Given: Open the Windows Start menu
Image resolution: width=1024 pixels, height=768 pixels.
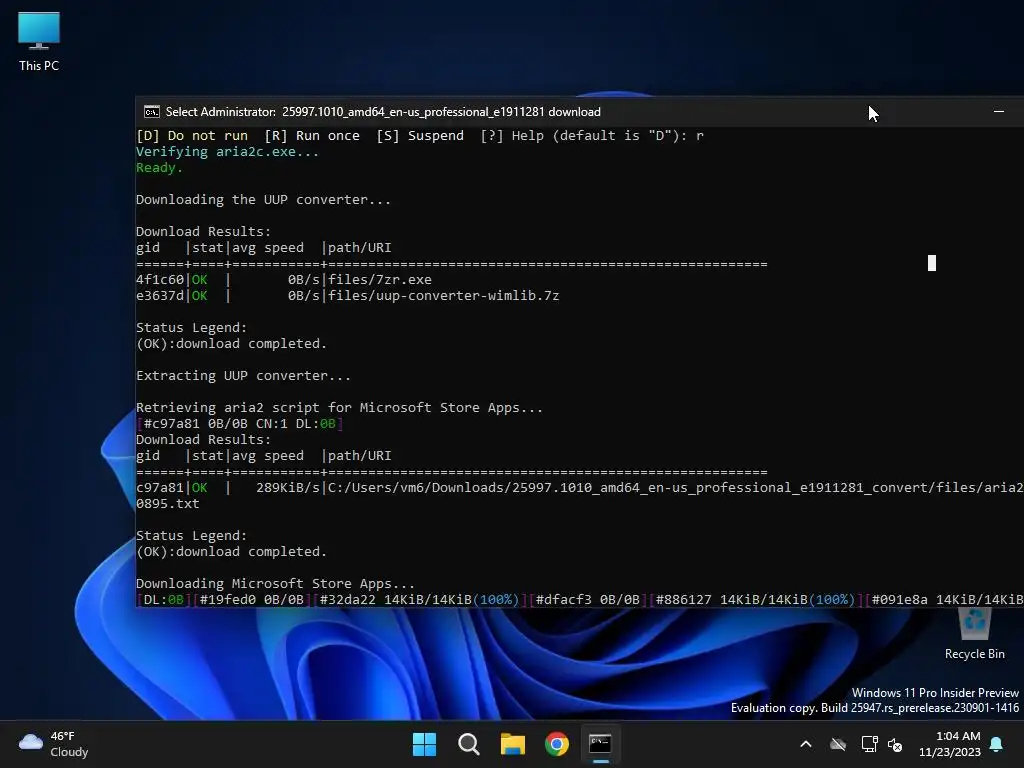Looking at the screenshot, I should [x=424, y=744].
